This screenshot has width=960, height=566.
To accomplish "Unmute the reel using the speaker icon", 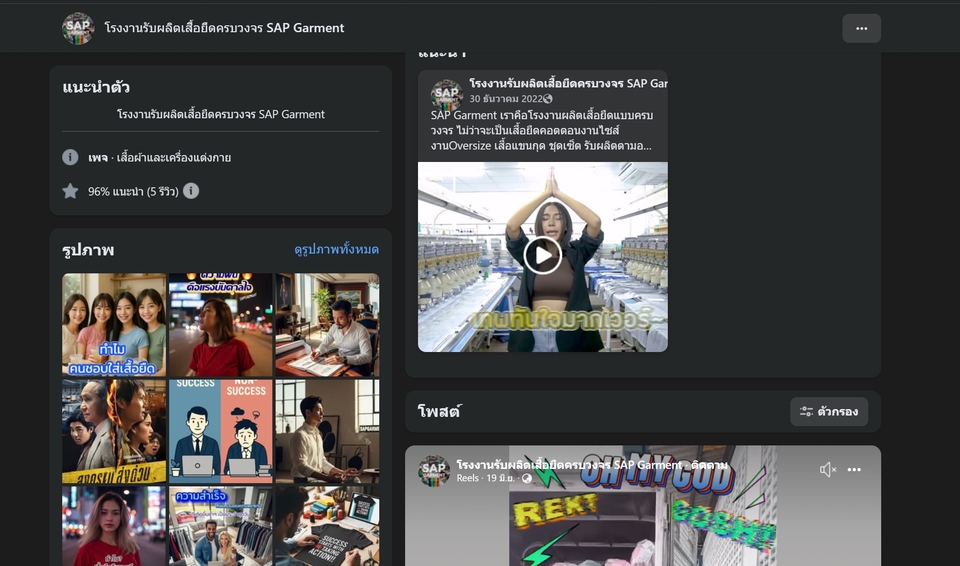I will pyautogui.click(x=827, y=470).
